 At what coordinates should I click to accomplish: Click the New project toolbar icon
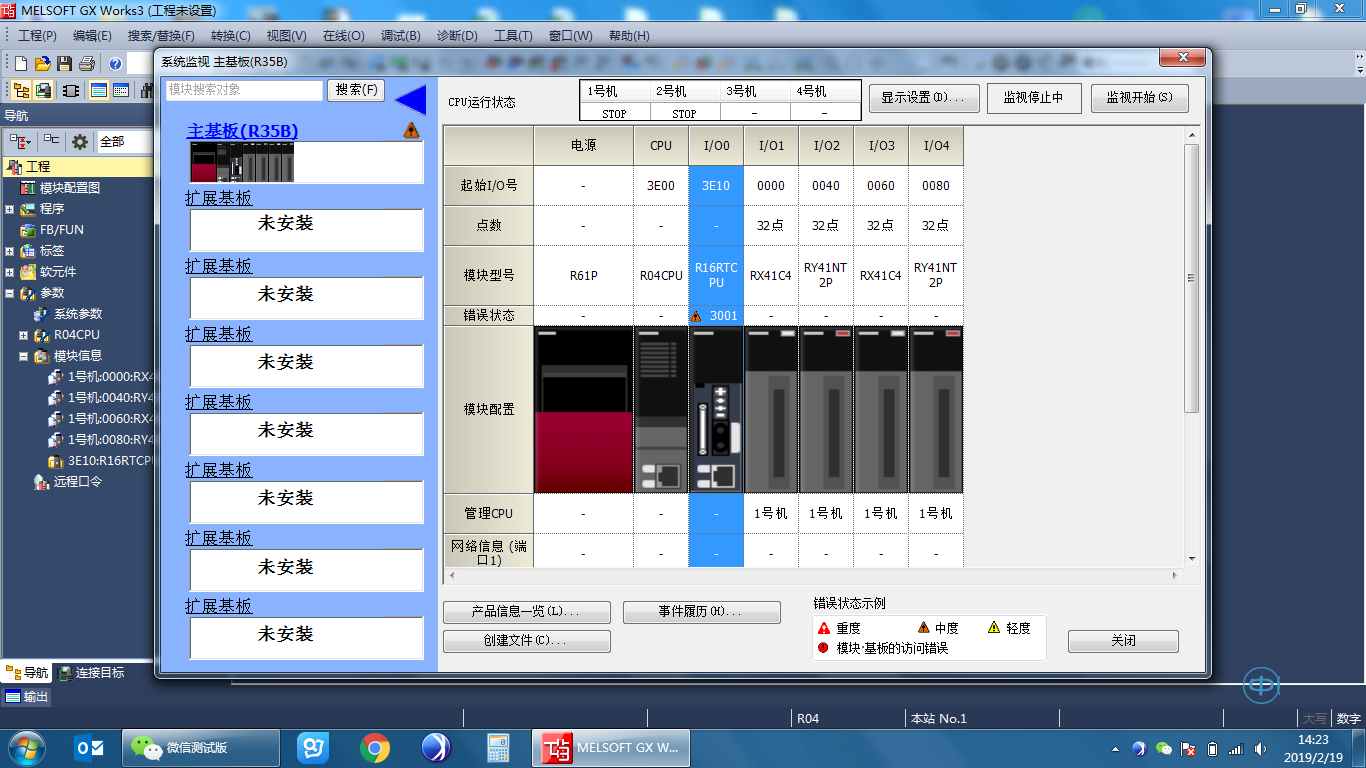(21, 64)
